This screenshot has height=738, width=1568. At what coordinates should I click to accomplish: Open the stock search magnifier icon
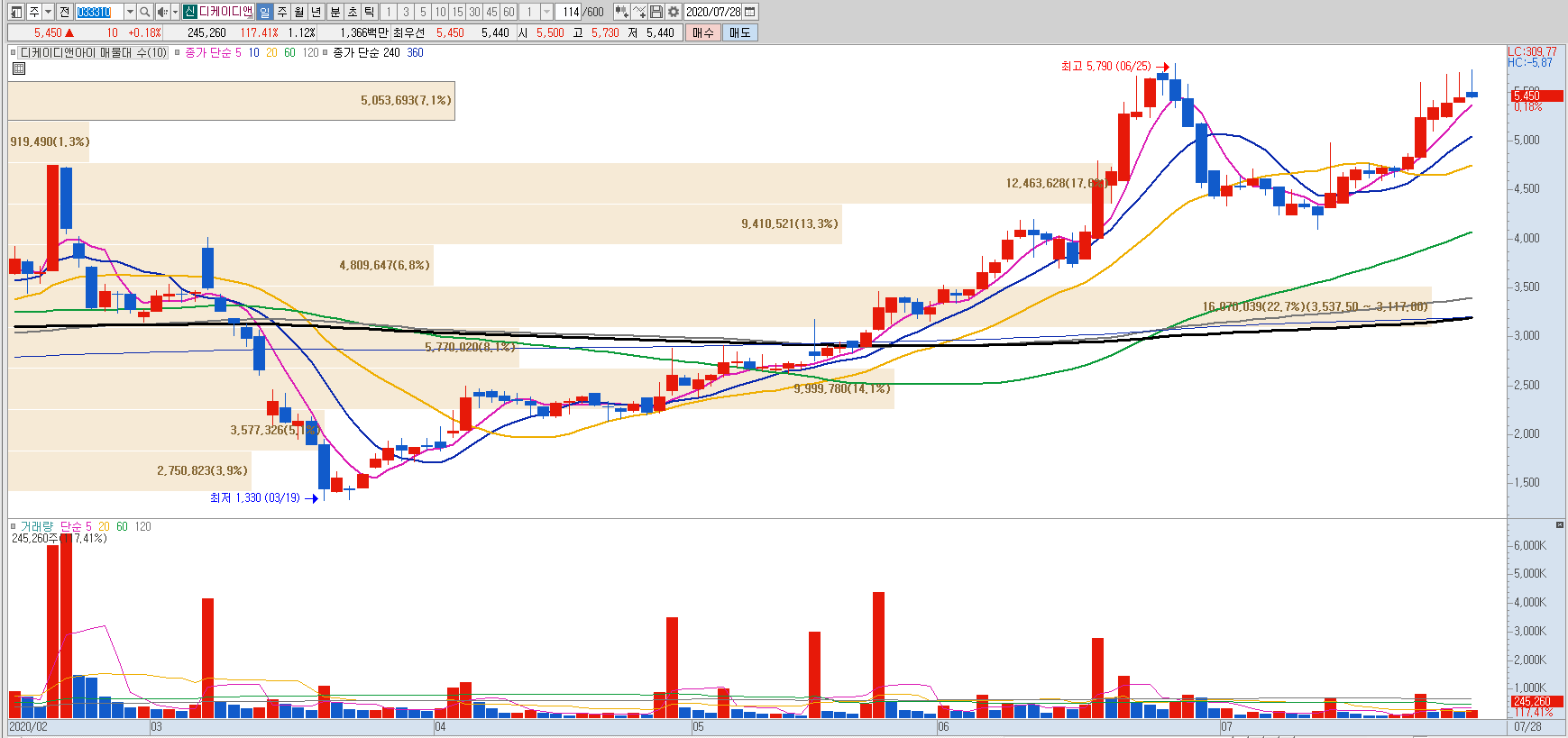[x=144, y=12]
